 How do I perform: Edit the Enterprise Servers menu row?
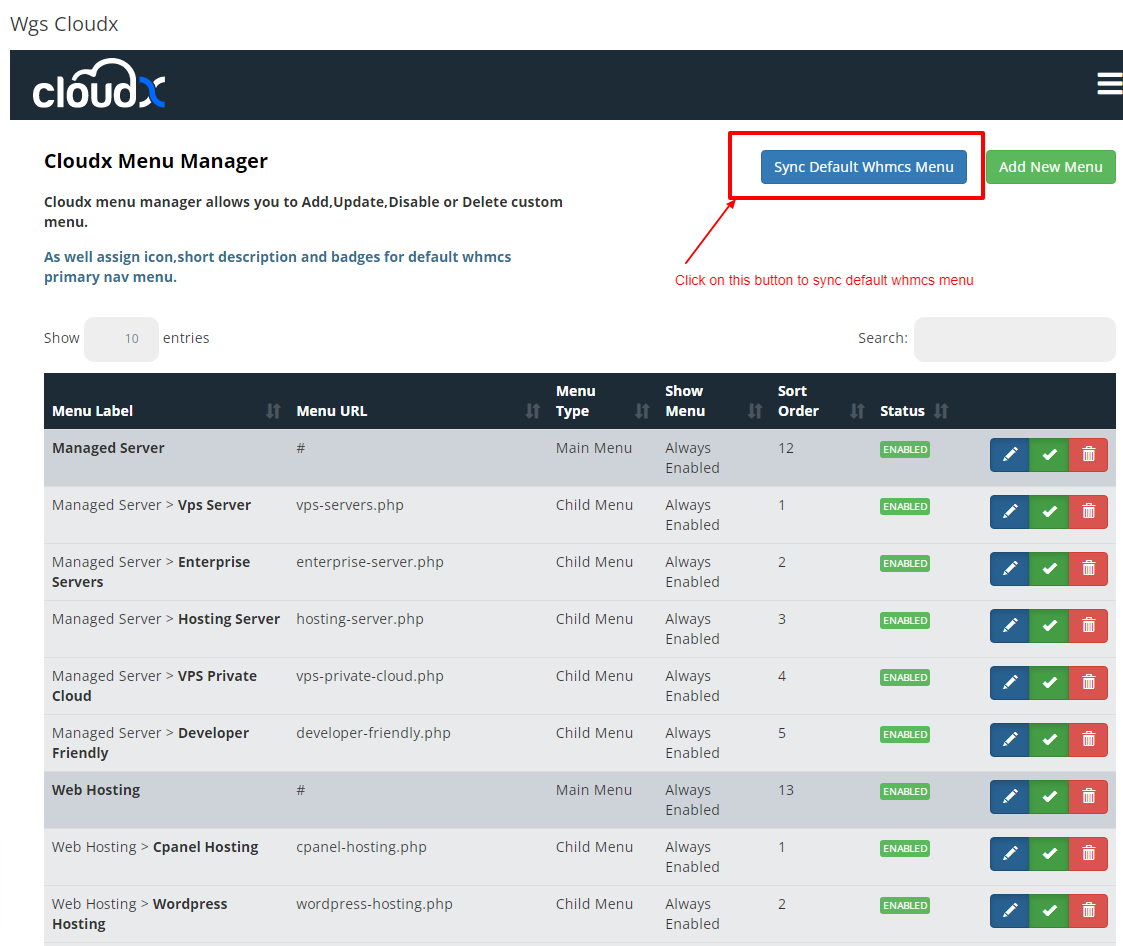pos(1010,569)
